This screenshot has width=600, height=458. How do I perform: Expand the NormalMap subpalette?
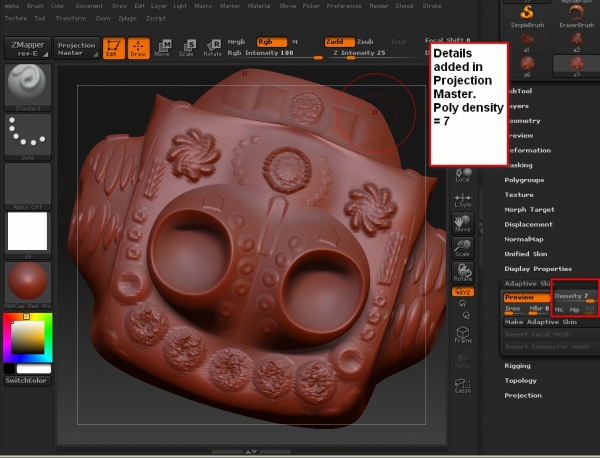(524, 240)
